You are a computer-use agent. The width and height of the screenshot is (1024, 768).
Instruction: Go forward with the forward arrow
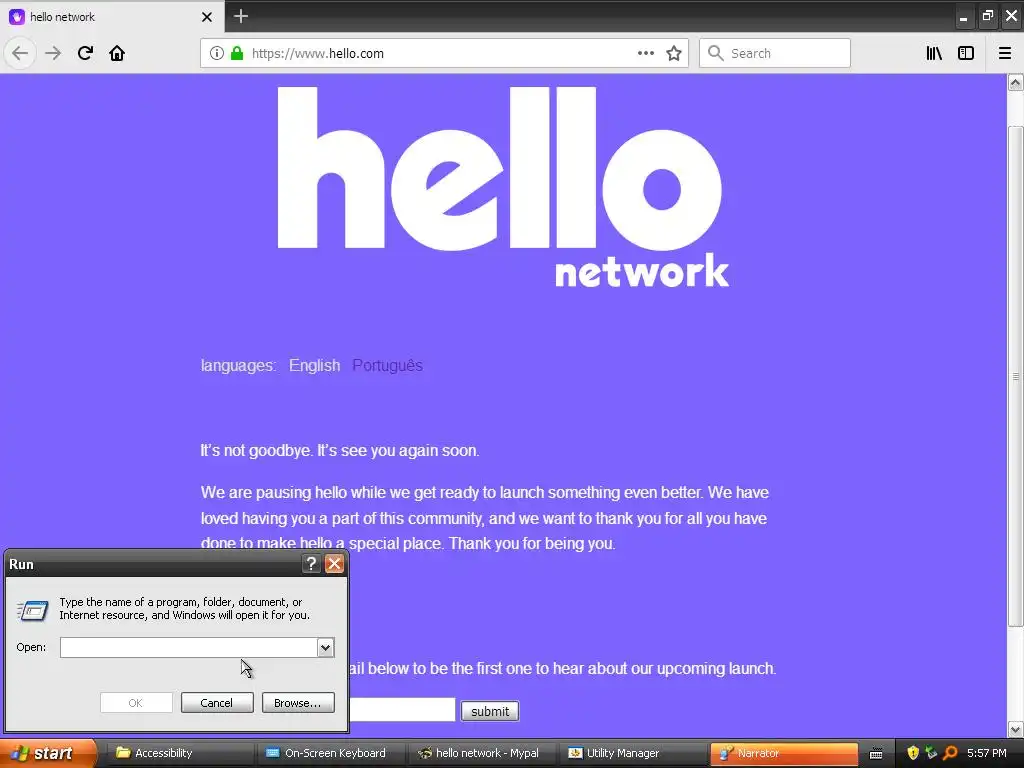pos(53,53)
